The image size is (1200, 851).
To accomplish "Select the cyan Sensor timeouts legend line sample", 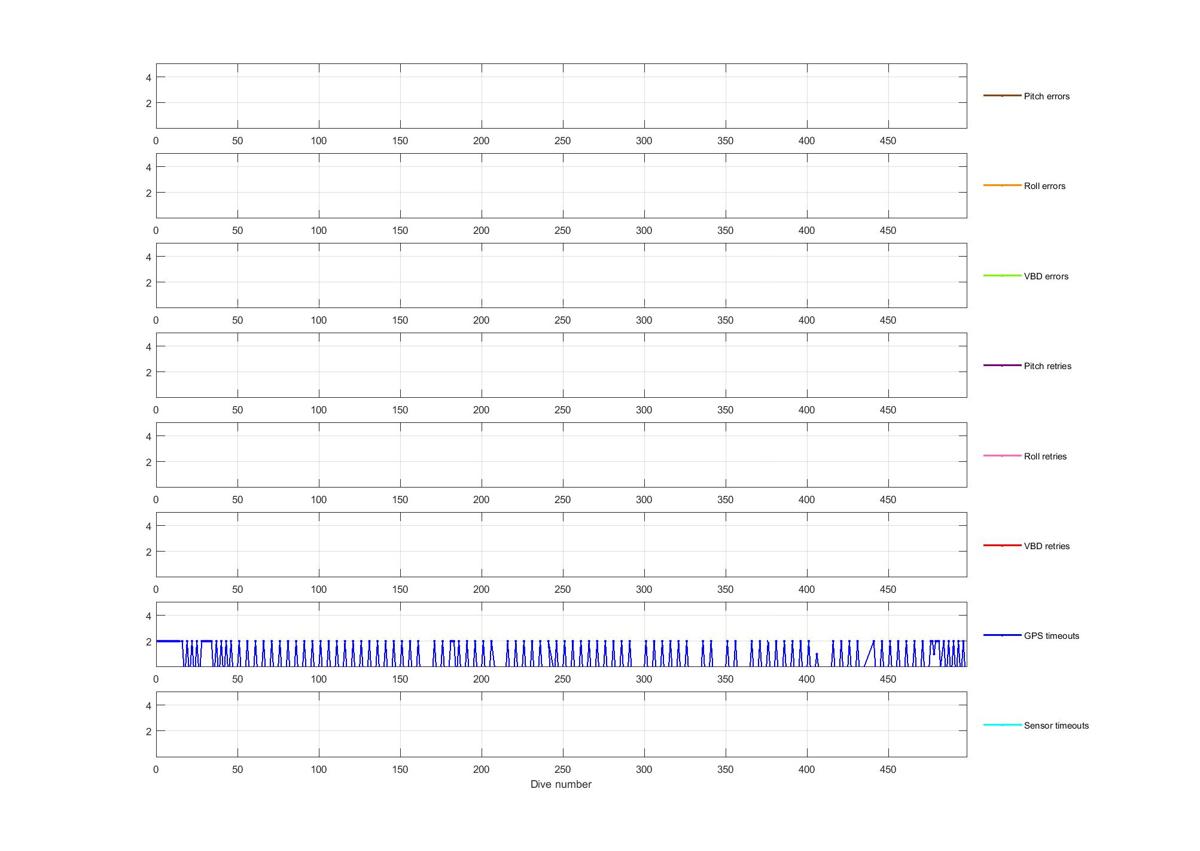I will [x=1002, y=725].
